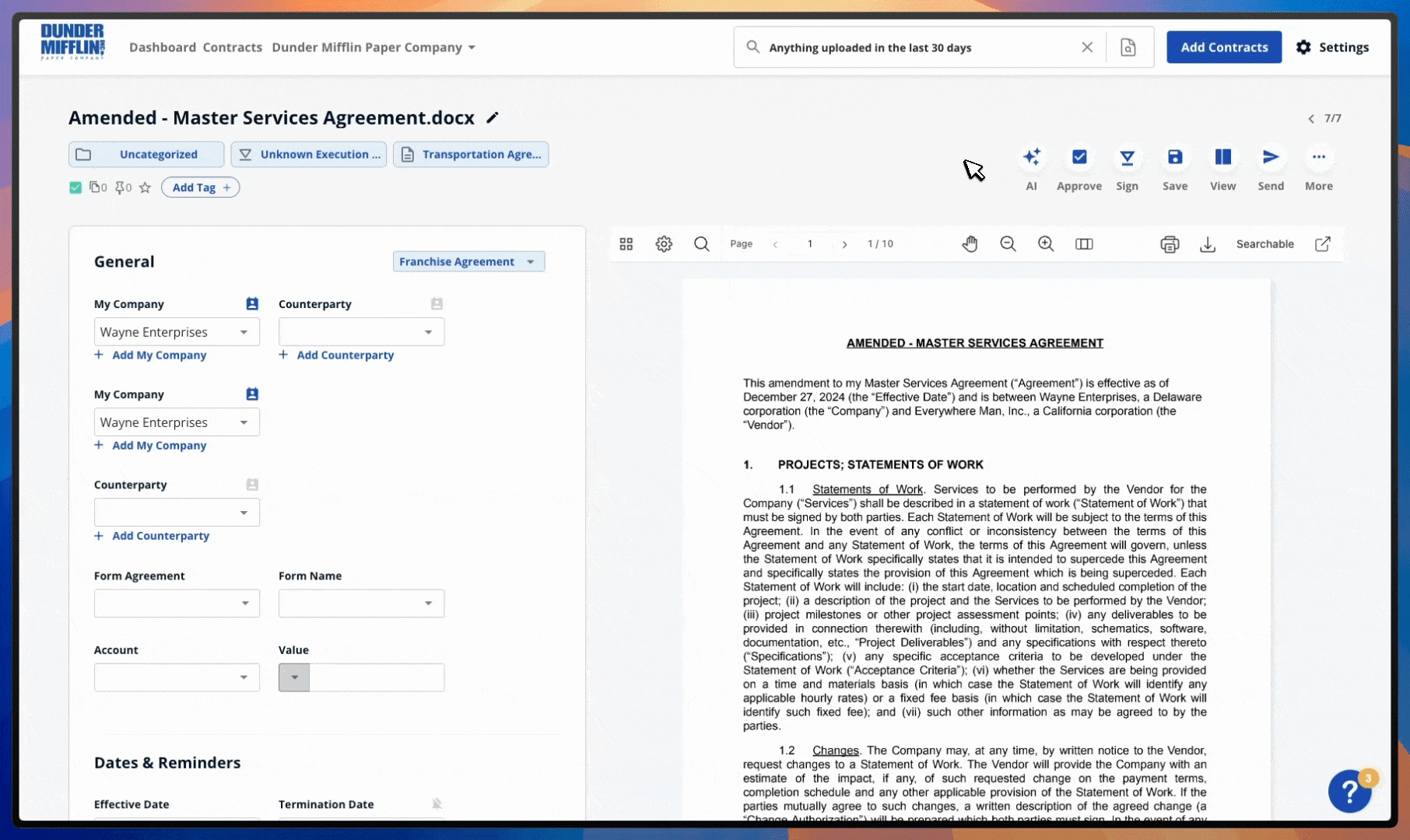This screenshot has height=840, width=1410.
Task: Open the first My Company Wayne Enterprises dropdown
Action: tap(177, 332)
